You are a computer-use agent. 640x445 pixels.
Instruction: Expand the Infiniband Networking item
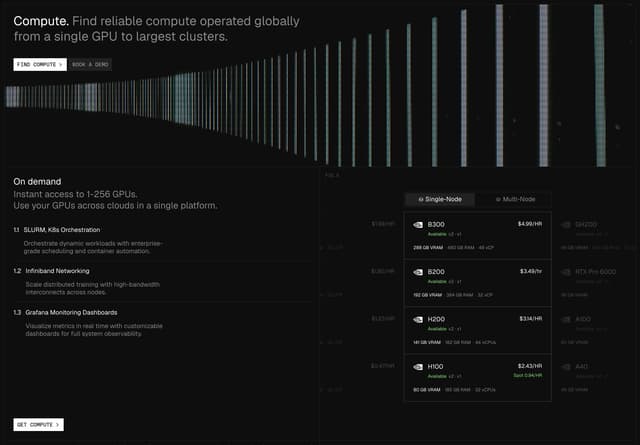[57, 271]
